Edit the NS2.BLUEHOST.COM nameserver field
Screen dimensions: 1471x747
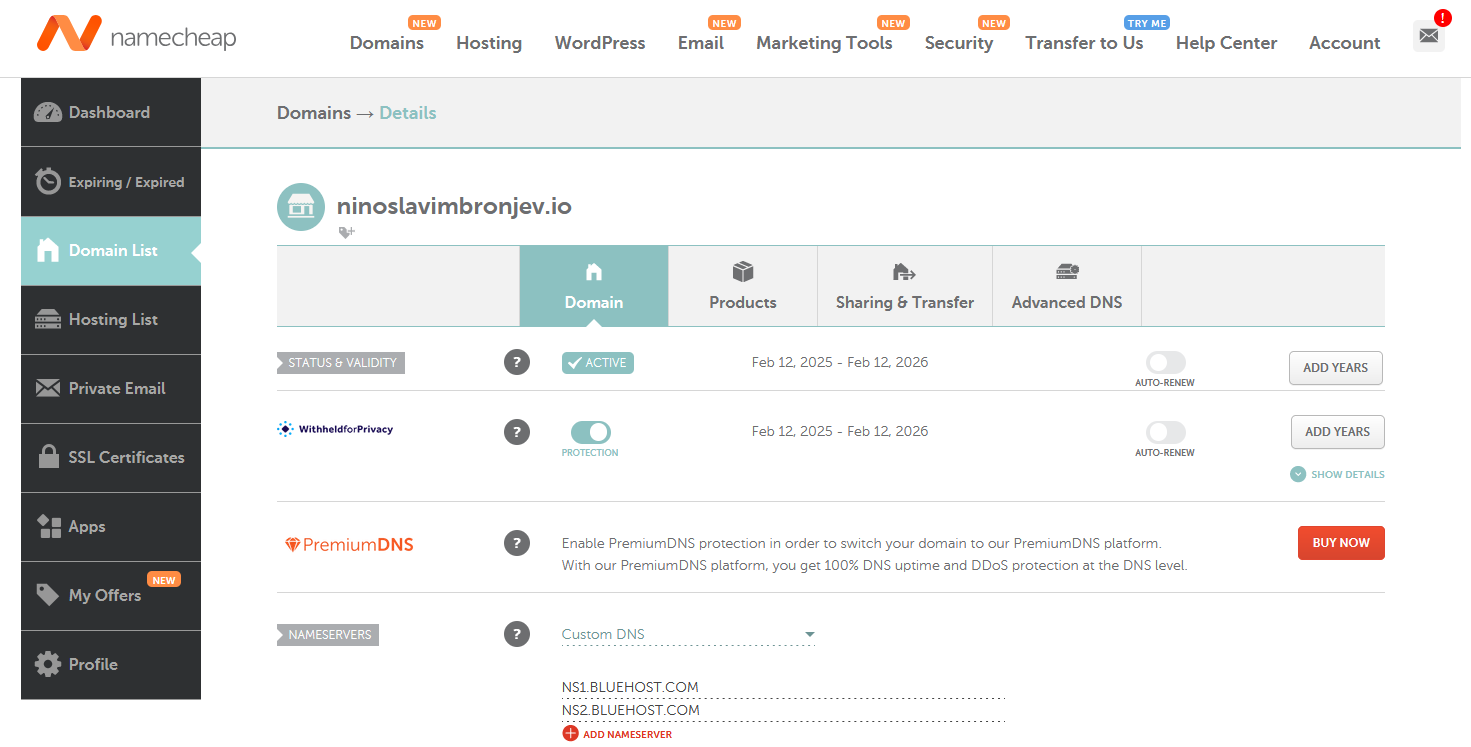coord(783,710)
